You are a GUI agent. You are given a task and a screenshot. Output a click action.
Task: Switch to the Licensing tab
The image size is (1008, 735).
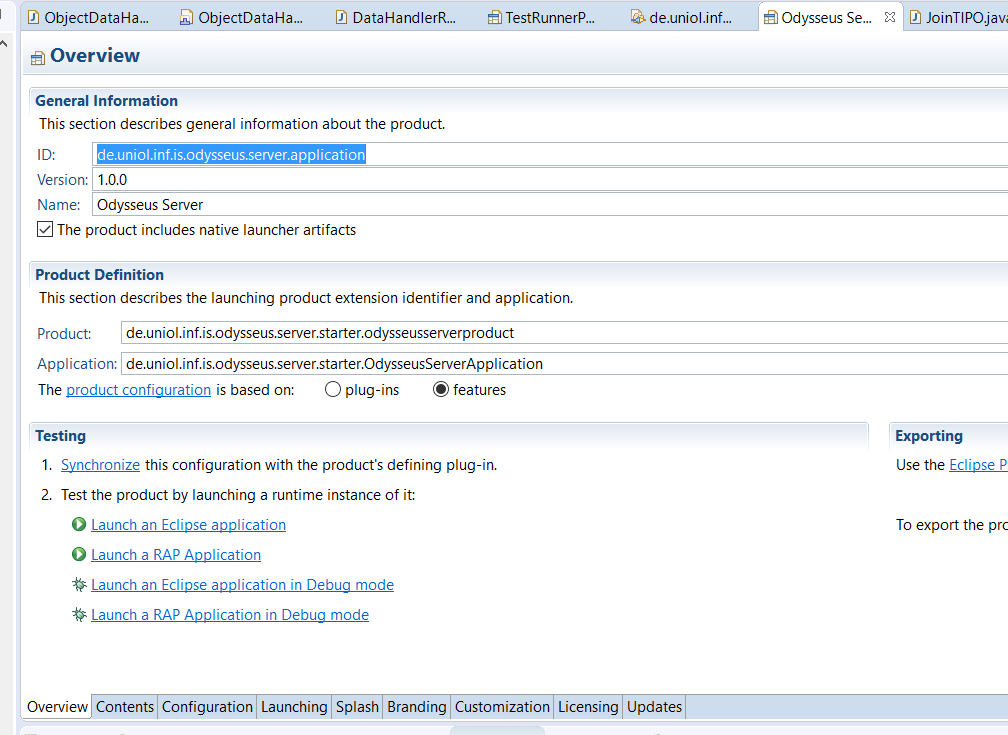[x=588, y=707]
